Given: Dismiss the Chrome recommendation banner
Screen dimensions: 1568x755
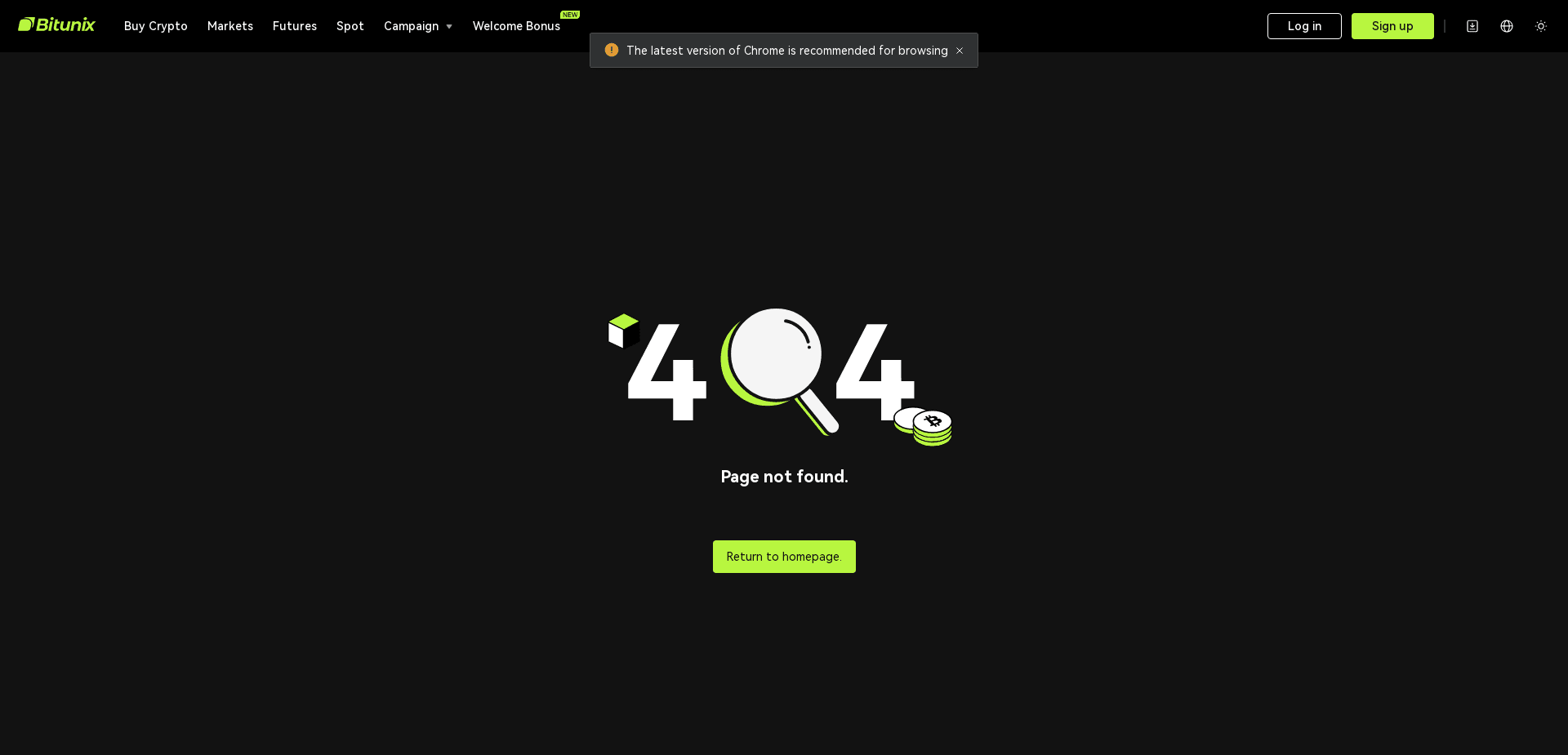Looking at the screenshot, I should [960, 50].
